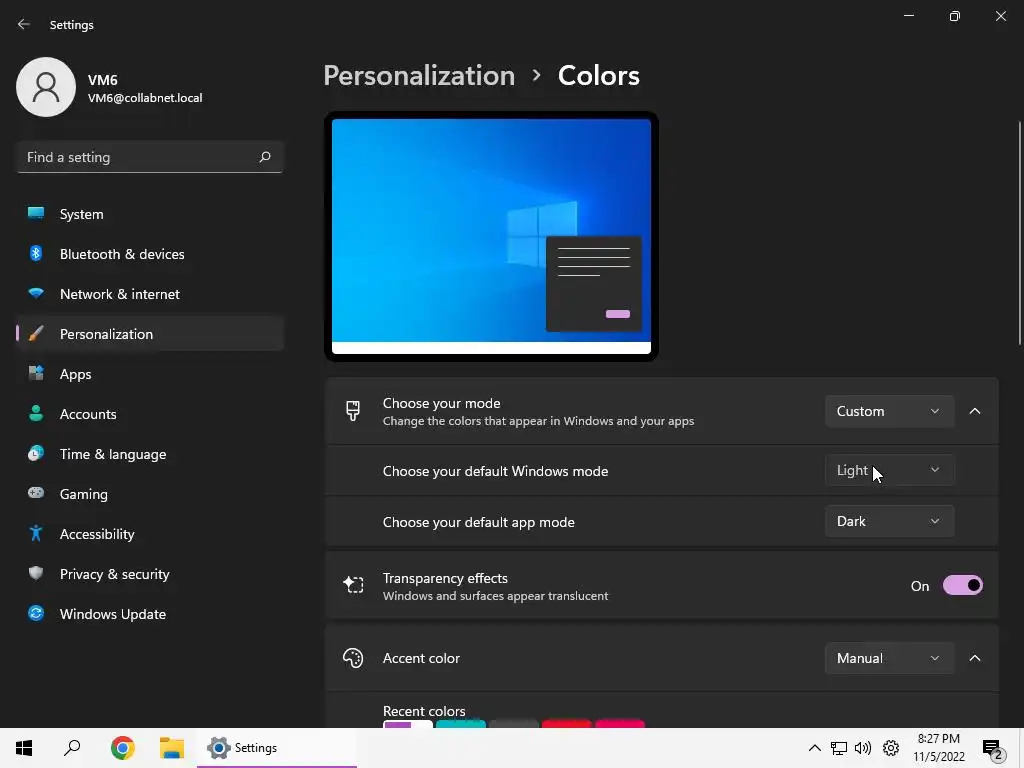This screenshot has width=1024, height=768.
Task: Open Accessibility settings category
Action: 150,534
